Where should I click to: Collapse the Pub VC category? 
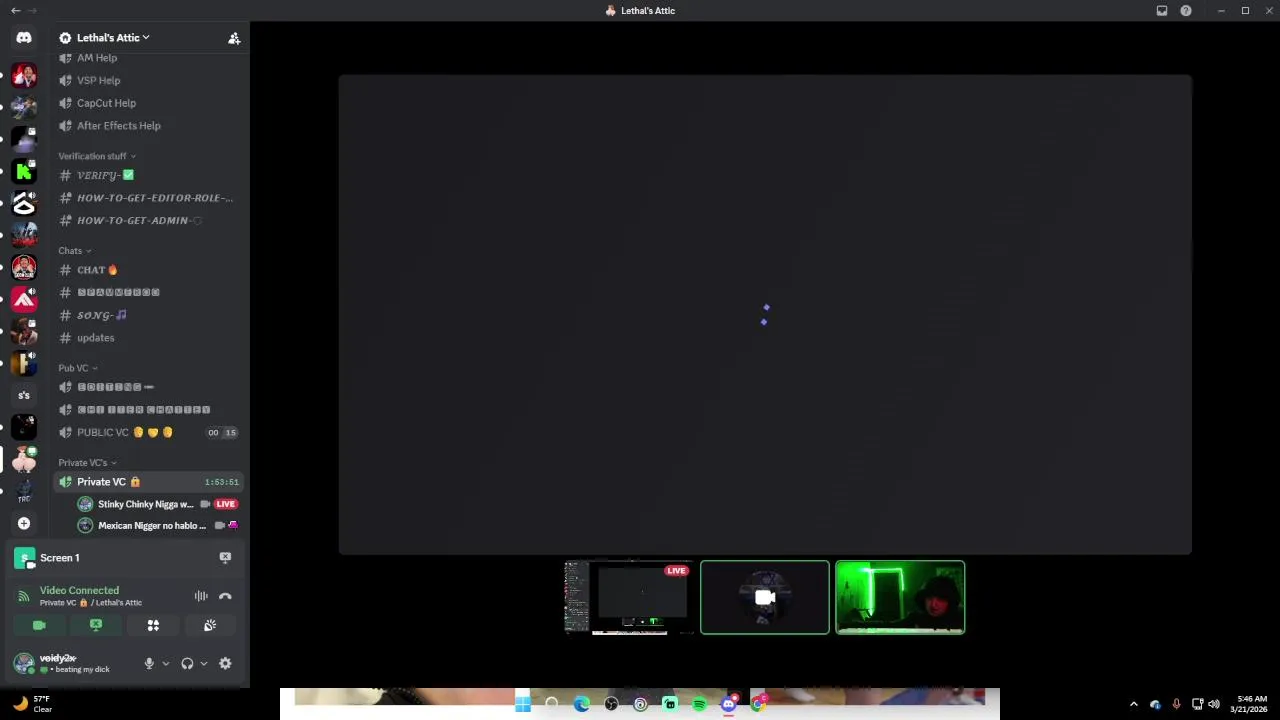click(78, 368)
